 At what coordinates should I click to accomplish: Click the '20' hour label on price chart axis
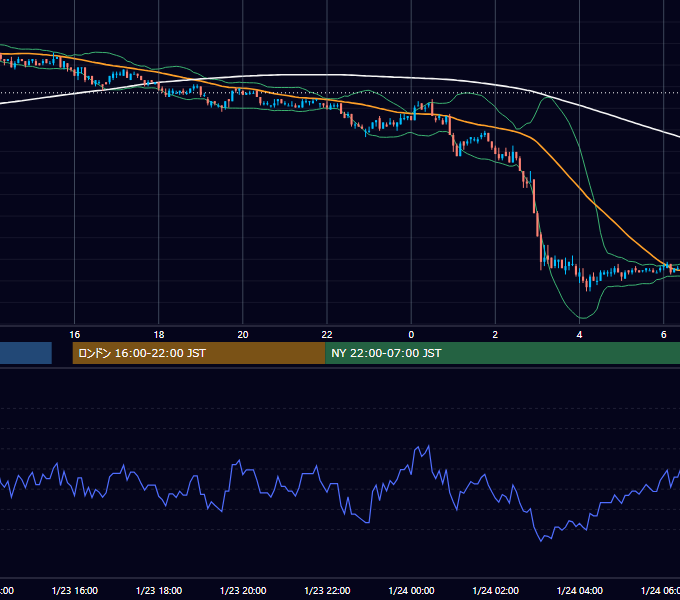(x=243, y=335)
